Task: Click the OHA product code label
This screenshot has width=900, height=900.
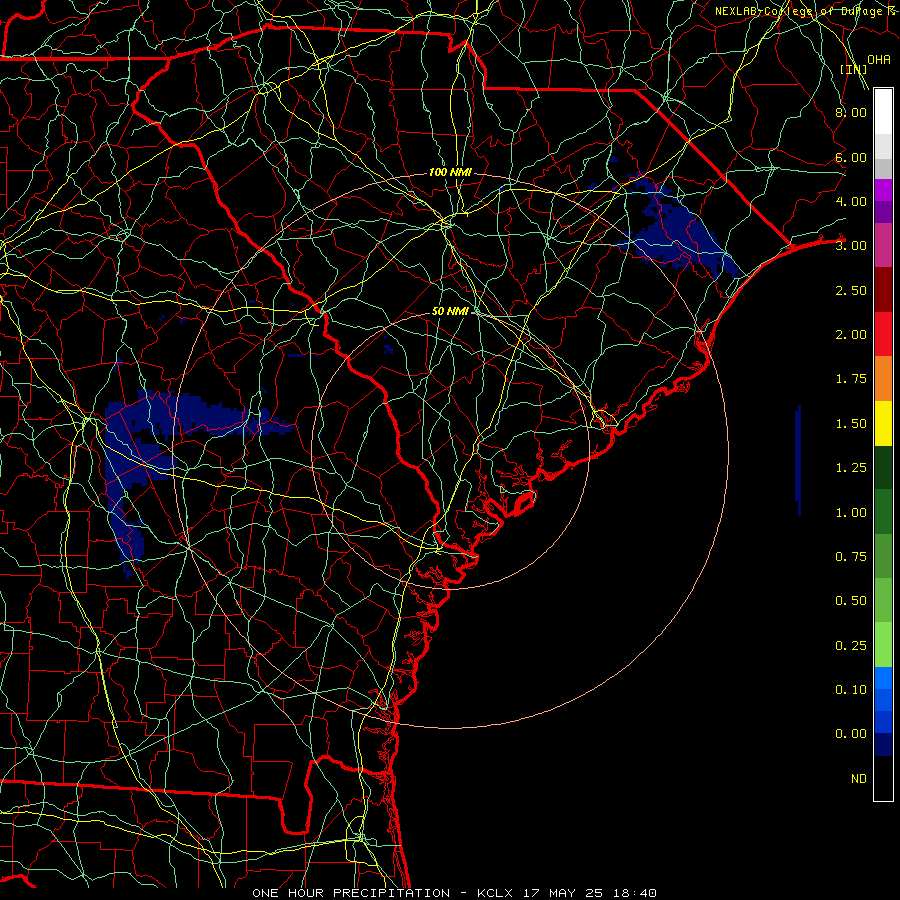Action: click(879, 60)
